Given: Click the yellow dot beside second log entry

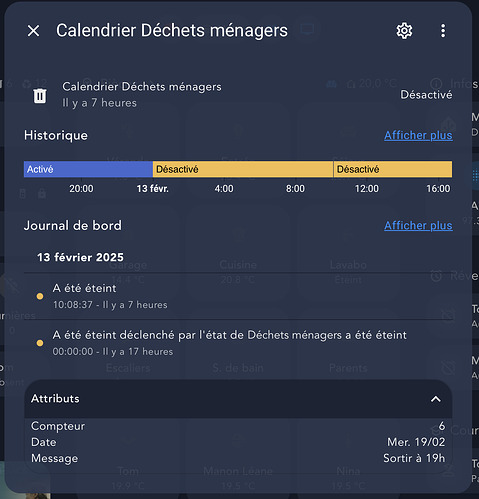Looking at the screenshot, I should pos(40,343).
